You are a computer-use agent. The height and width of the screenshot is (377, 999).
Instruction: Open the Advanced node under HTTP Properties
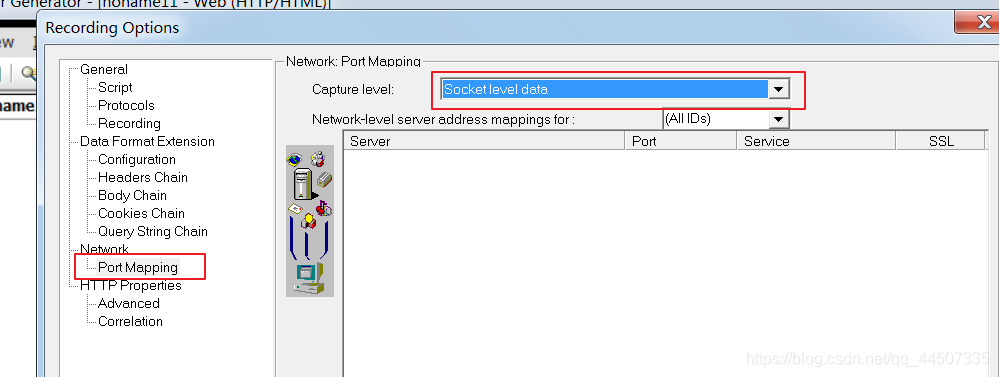click(x=129, y=303)
